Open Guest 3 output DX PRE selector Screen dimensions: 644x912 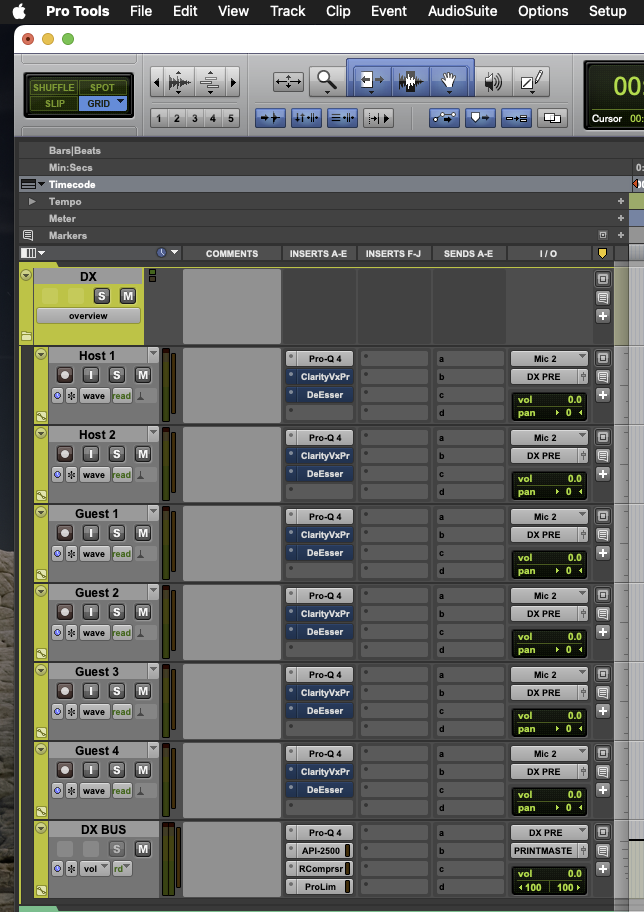[544, 693]
